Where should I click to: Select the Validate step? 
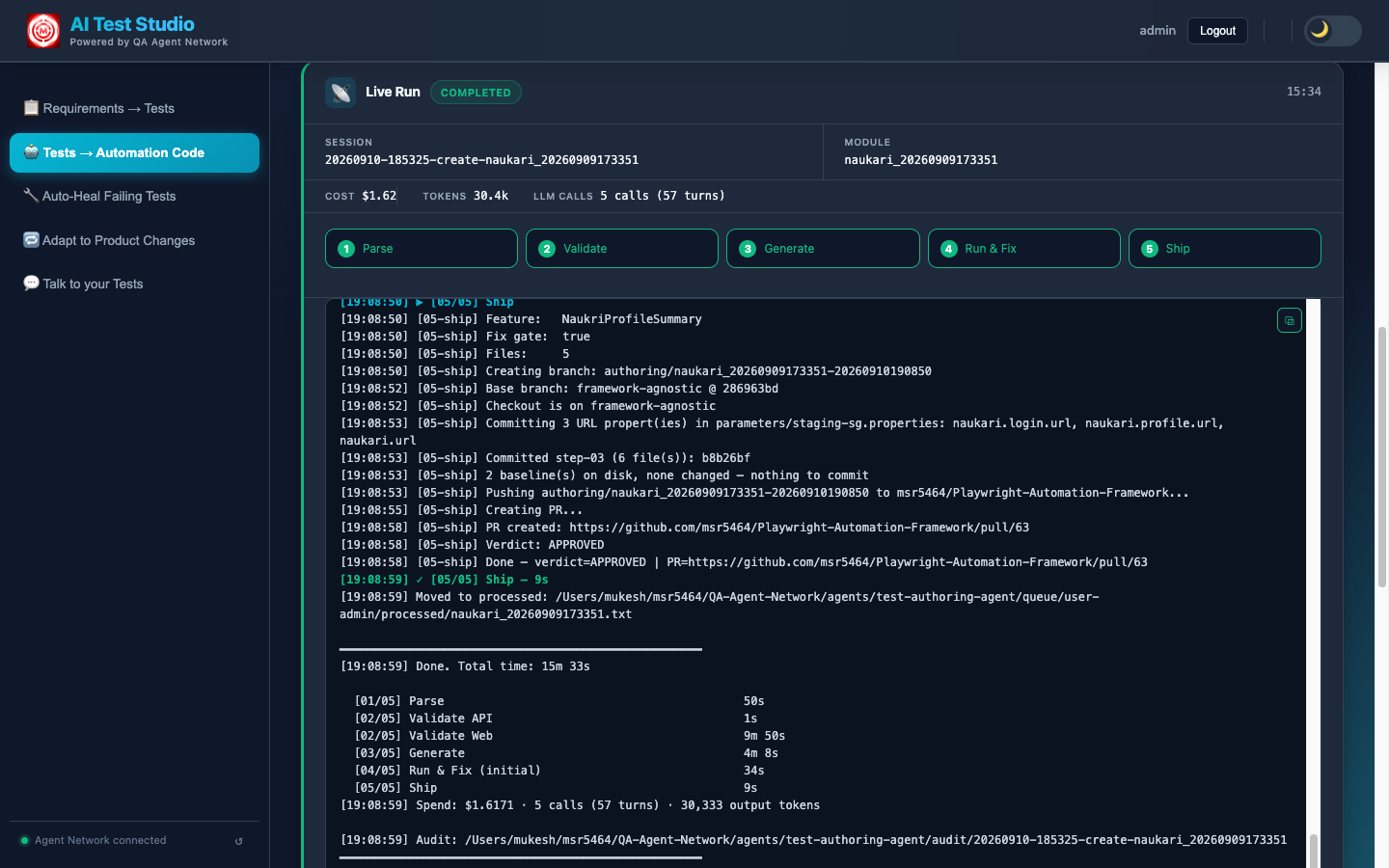pos(622,248)
